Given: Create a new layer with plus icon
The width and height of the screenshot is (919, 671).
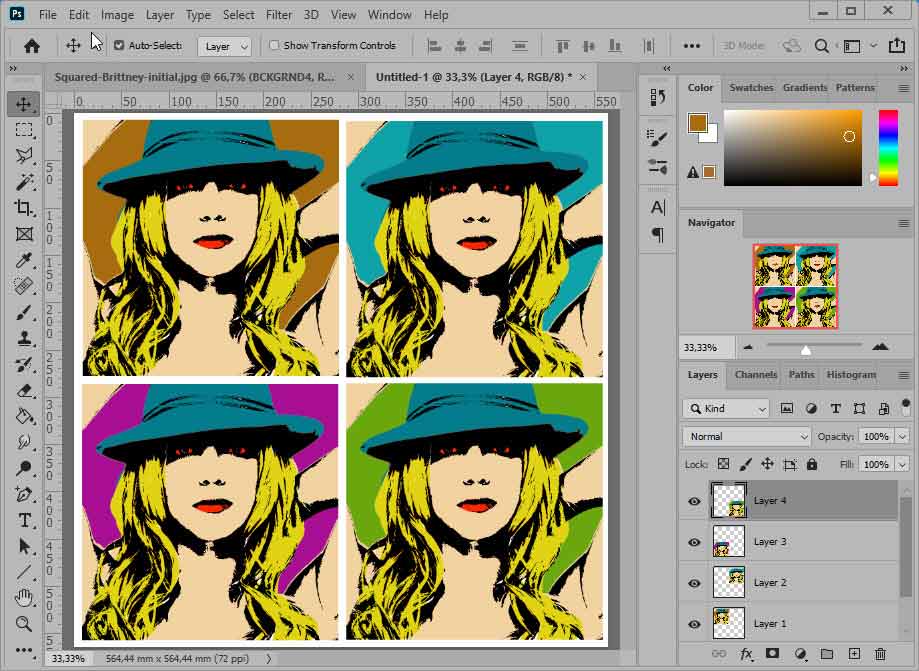Looking at the screenshot, I should [854, 654].
